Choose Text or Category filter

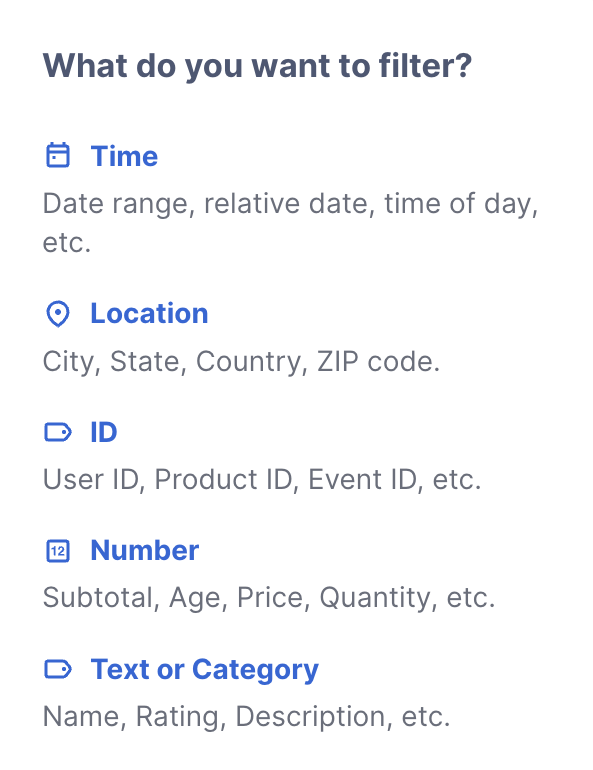tap(205, 670)
